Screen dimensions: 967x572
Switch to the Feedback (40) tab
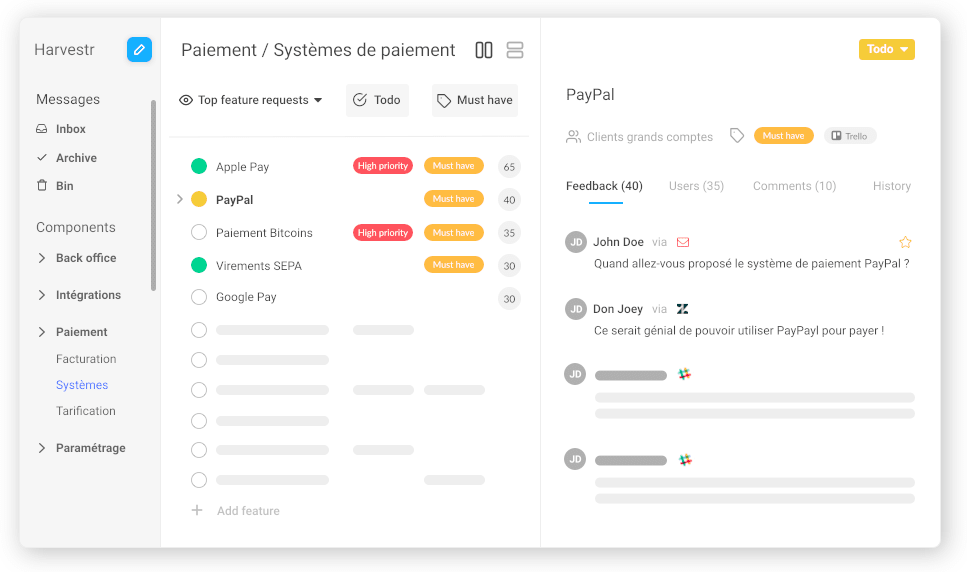tap(604, 186)
